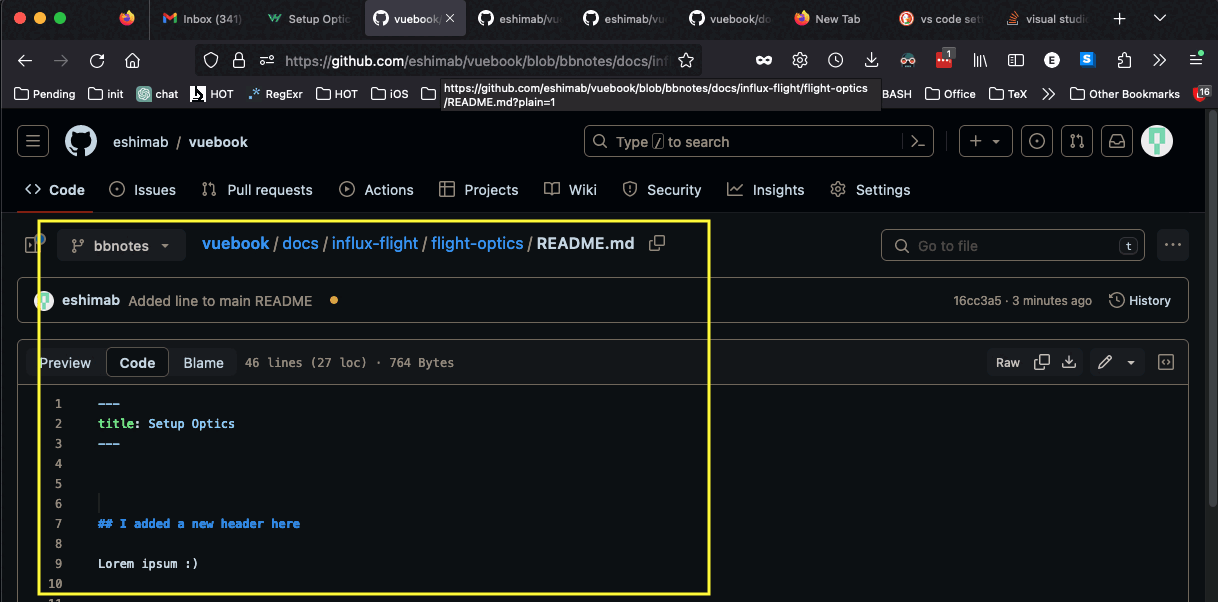Open the docs breadcrumb link

pos(300,243)
